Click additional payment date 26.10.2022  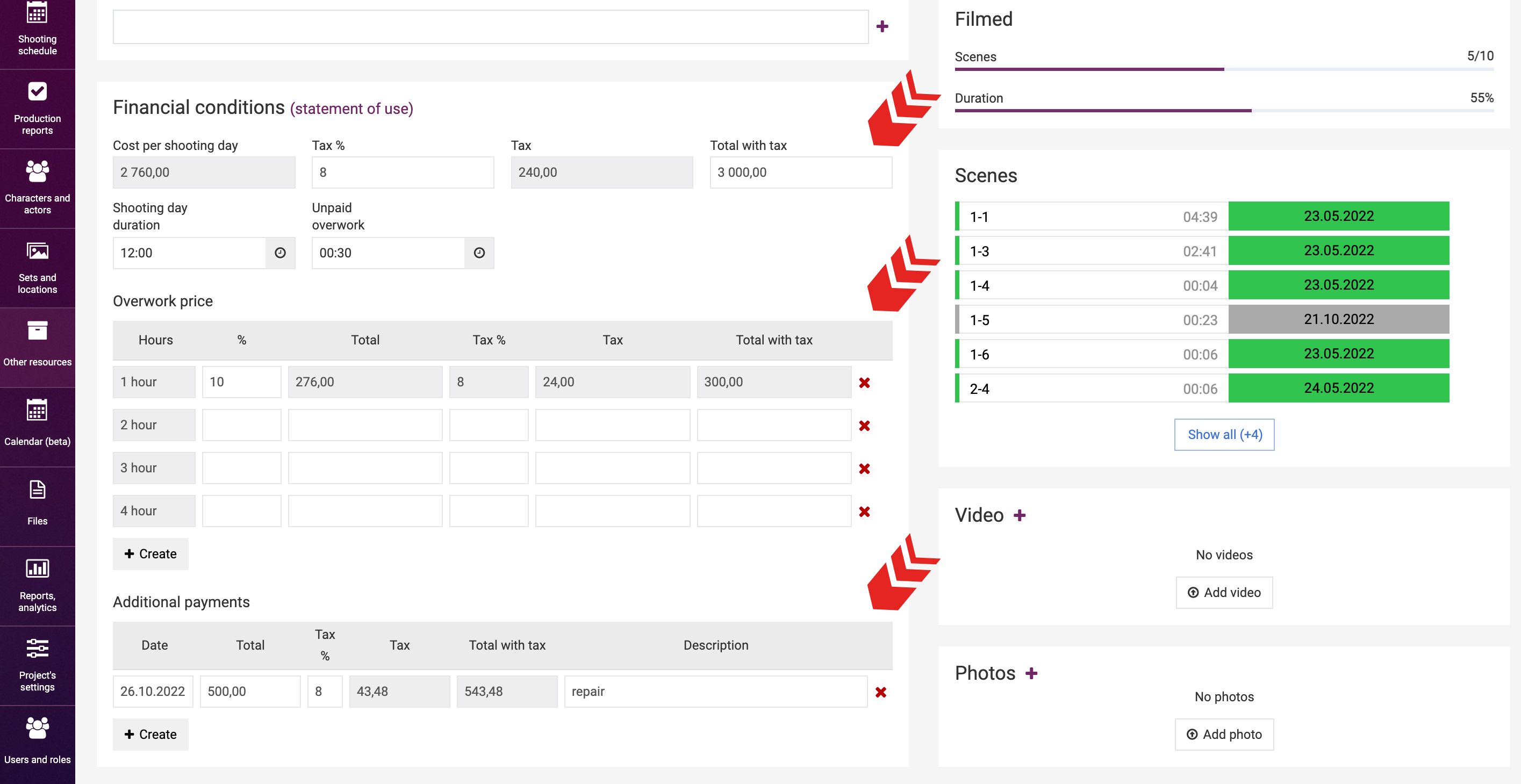[x=153, y=692]
